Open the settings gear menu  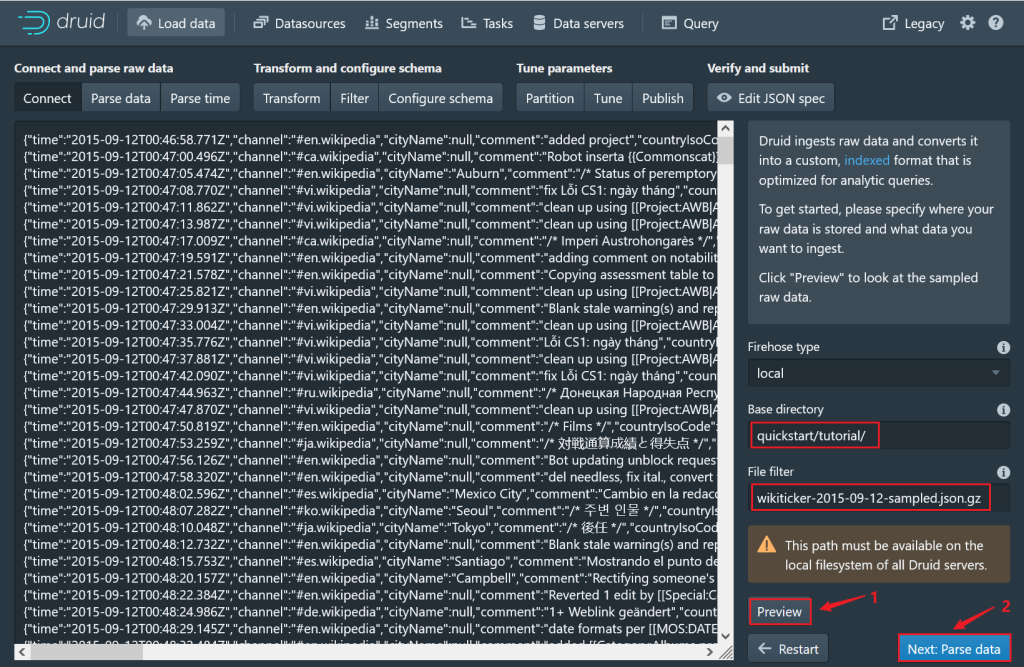[967, 23]
